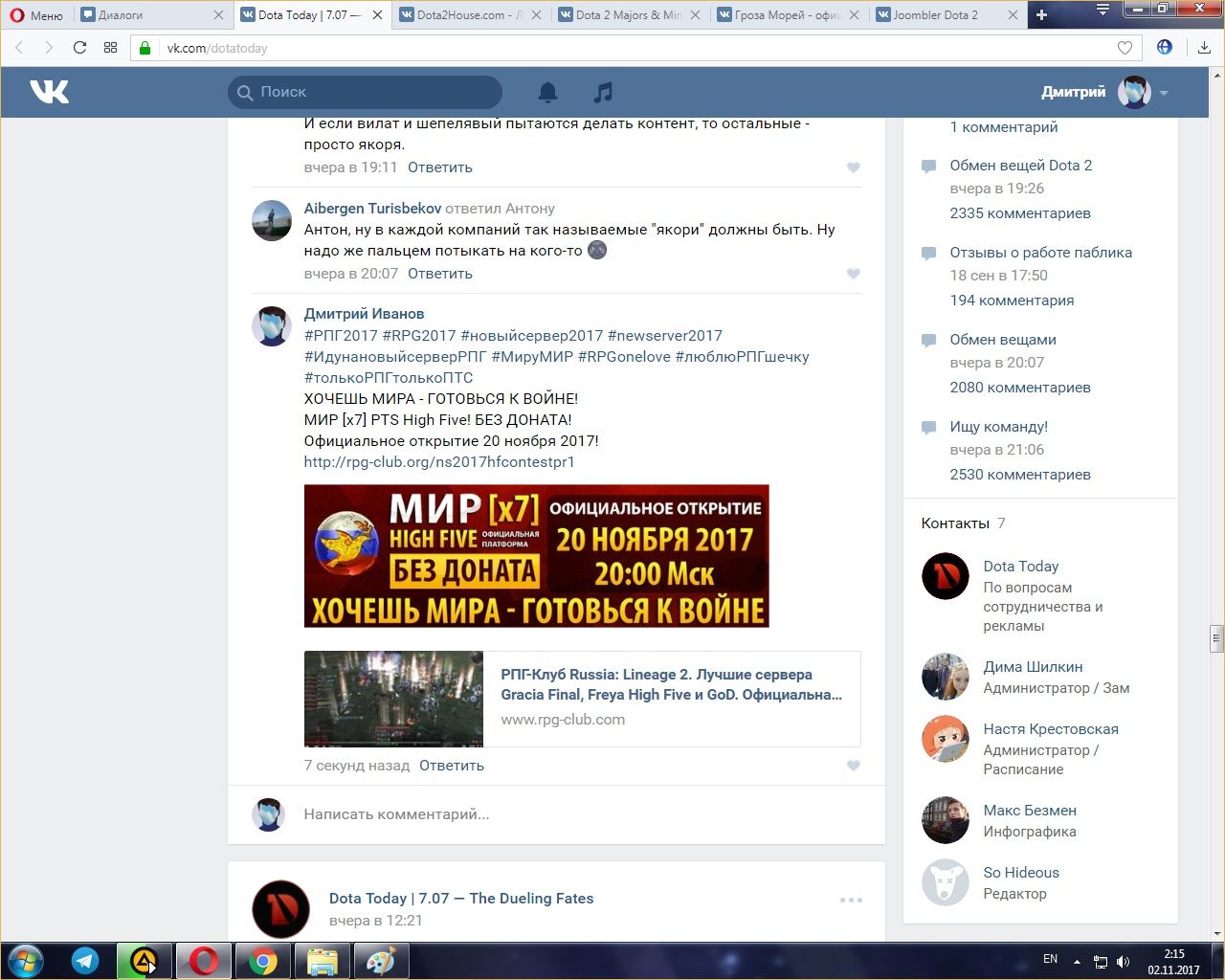This screenshot has height=980, width=1225.
Task: Open Paint from the taskbar
Action: pos(381,961)
